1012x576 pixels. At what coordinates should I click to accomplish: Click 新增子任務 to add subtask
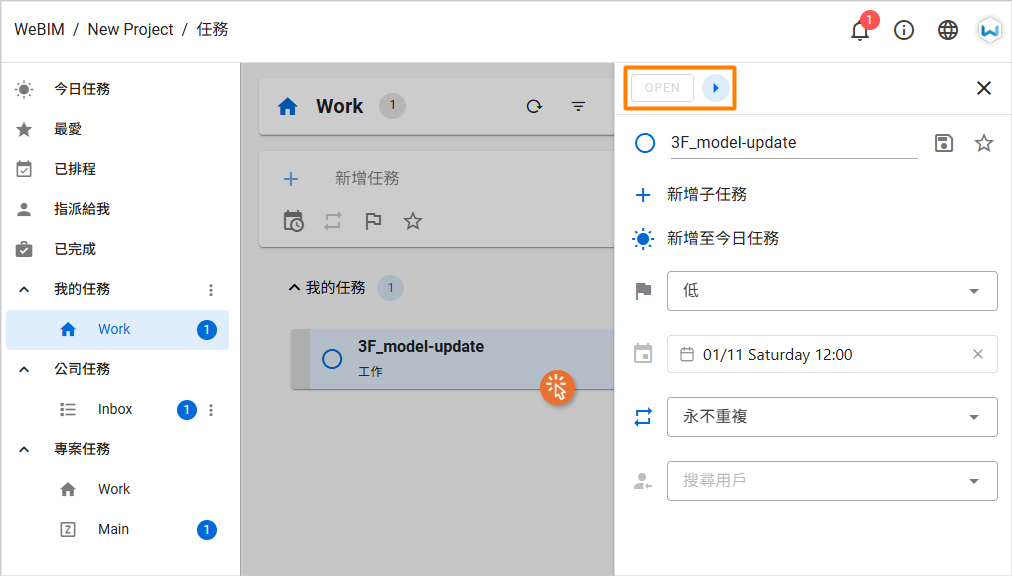[707, 194]
